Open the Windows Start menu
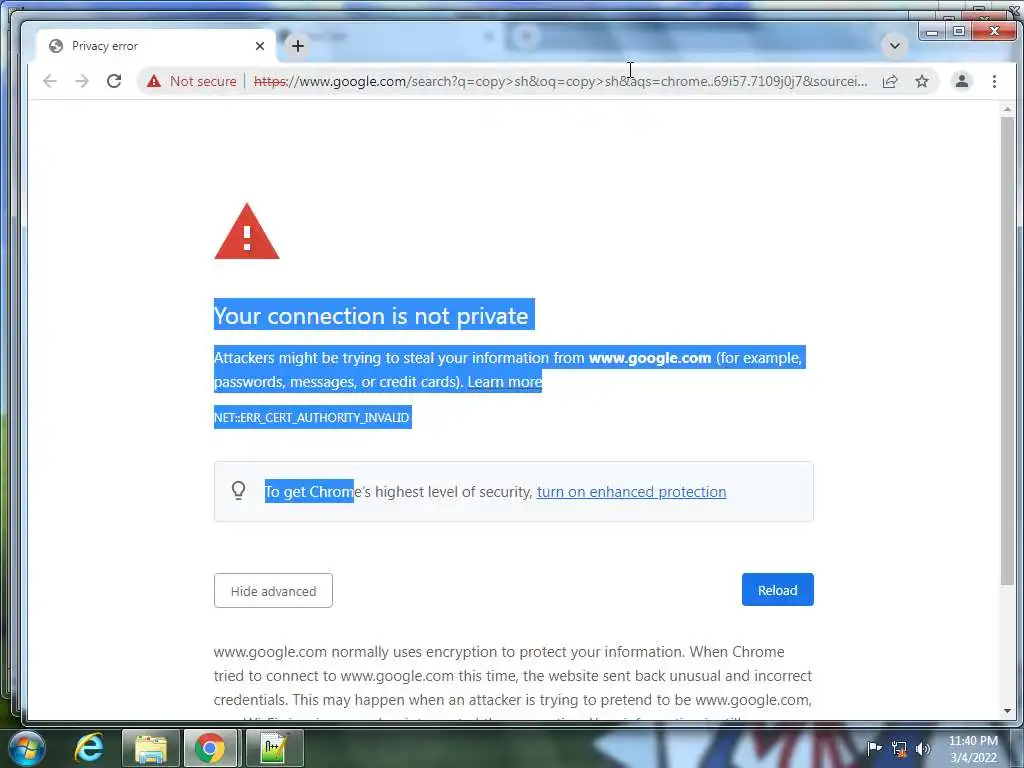Screen dimensions: 1024x768 coord(27,748)
